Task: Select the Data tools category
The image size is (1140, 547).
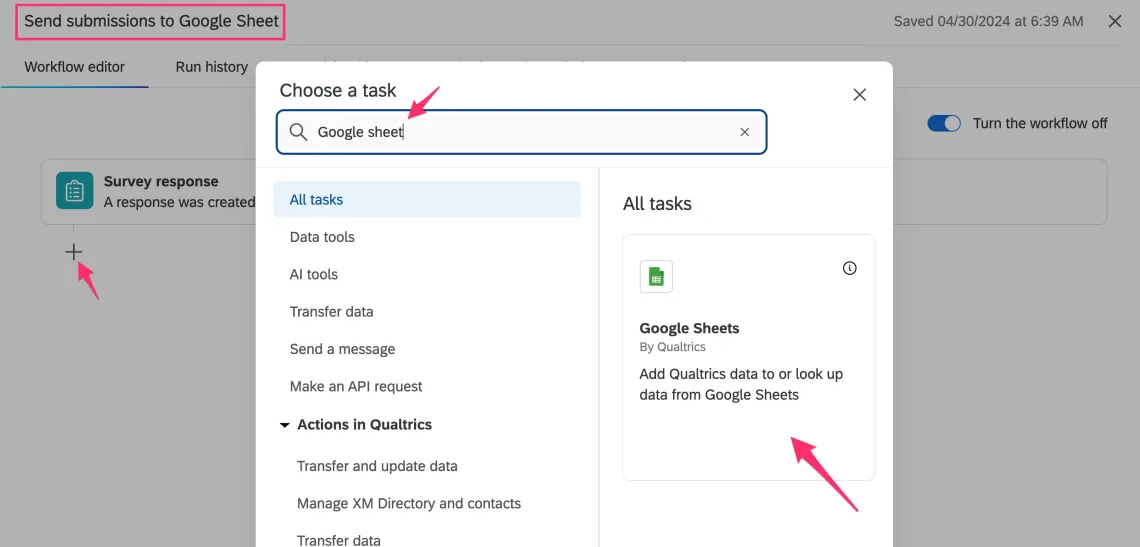Action: click(322, 237)
